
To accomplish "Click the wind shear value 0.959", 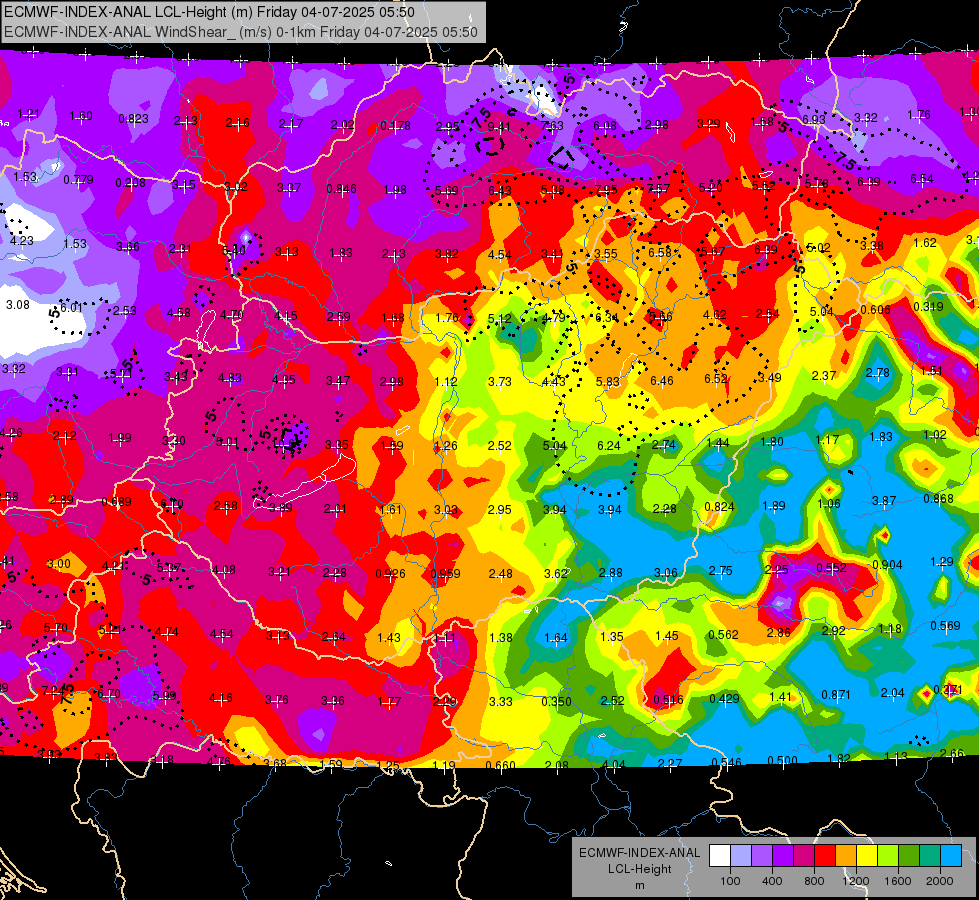I will pyautogui.click(x=445, y=573).
